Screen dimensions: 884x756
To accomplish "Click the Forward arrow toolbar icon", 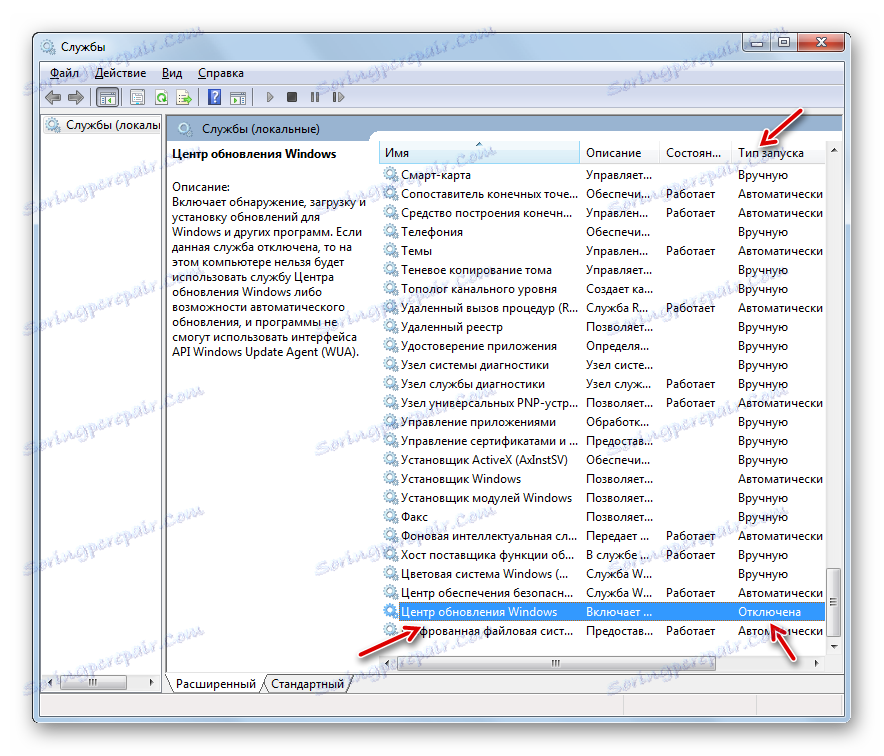I will pos(76,98).
